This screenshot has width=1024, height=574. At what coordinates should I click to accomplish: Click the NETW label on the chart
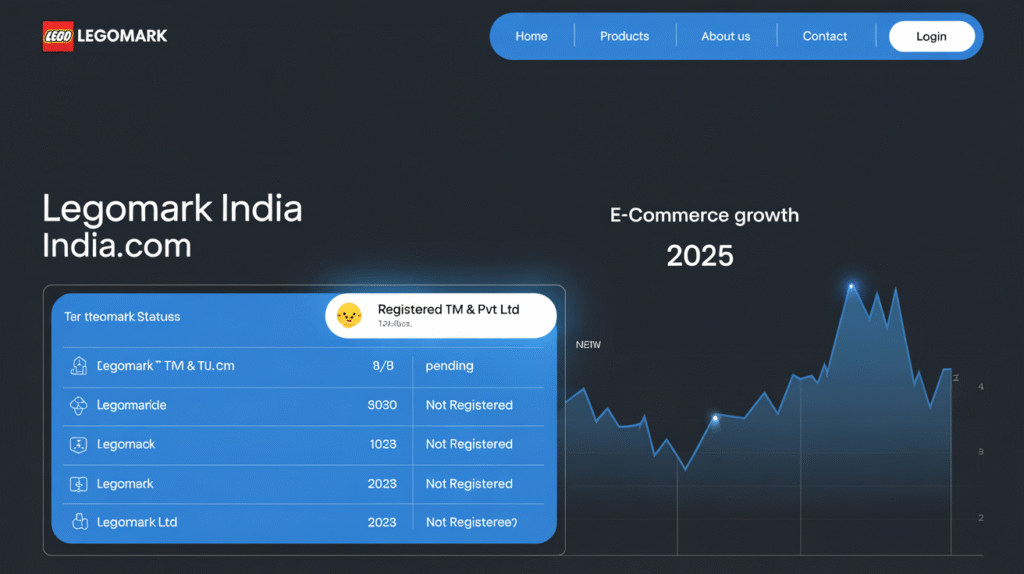(588, 345)
